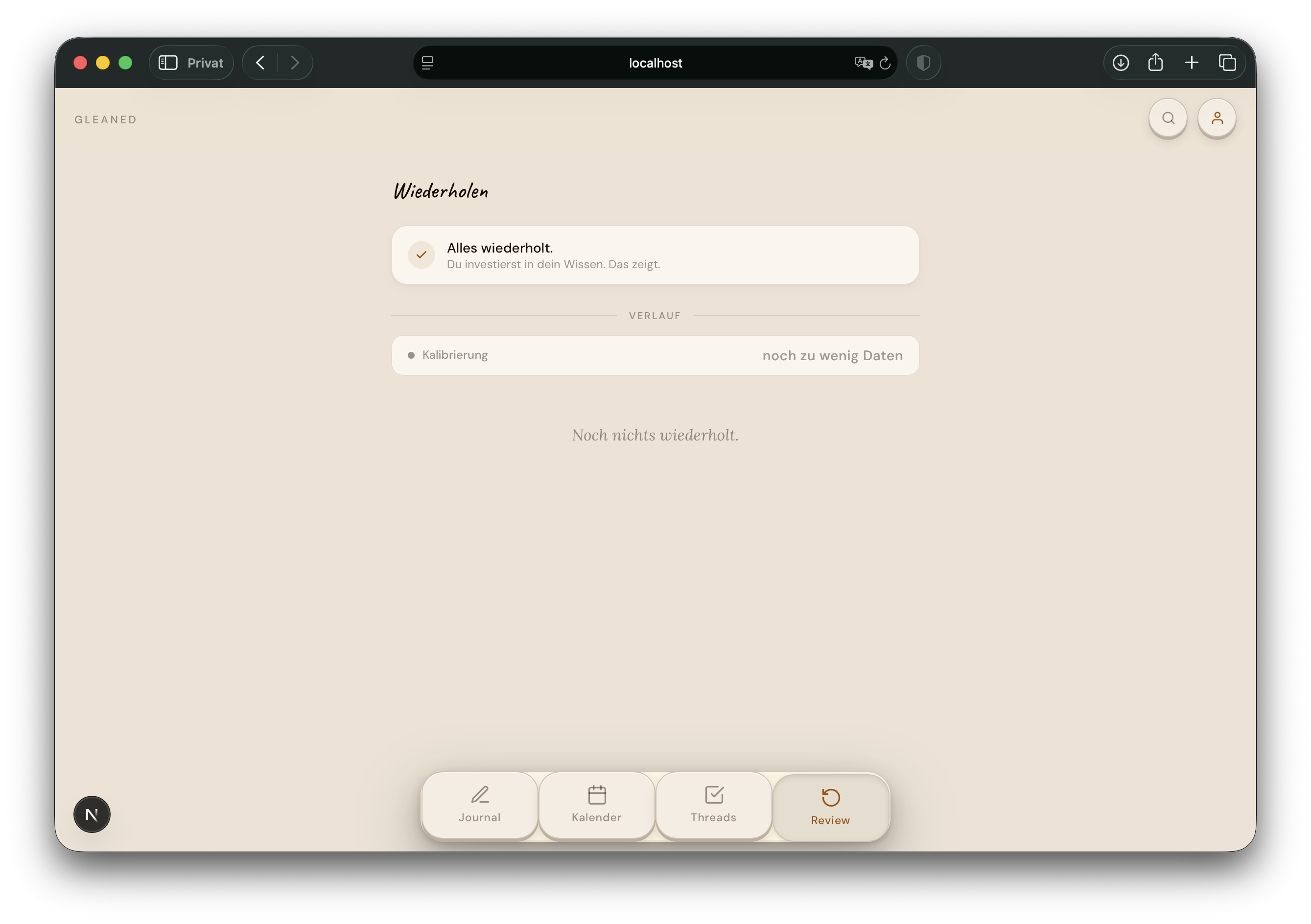
Task: Open the privacy shield icon
Action: point(923,63)
